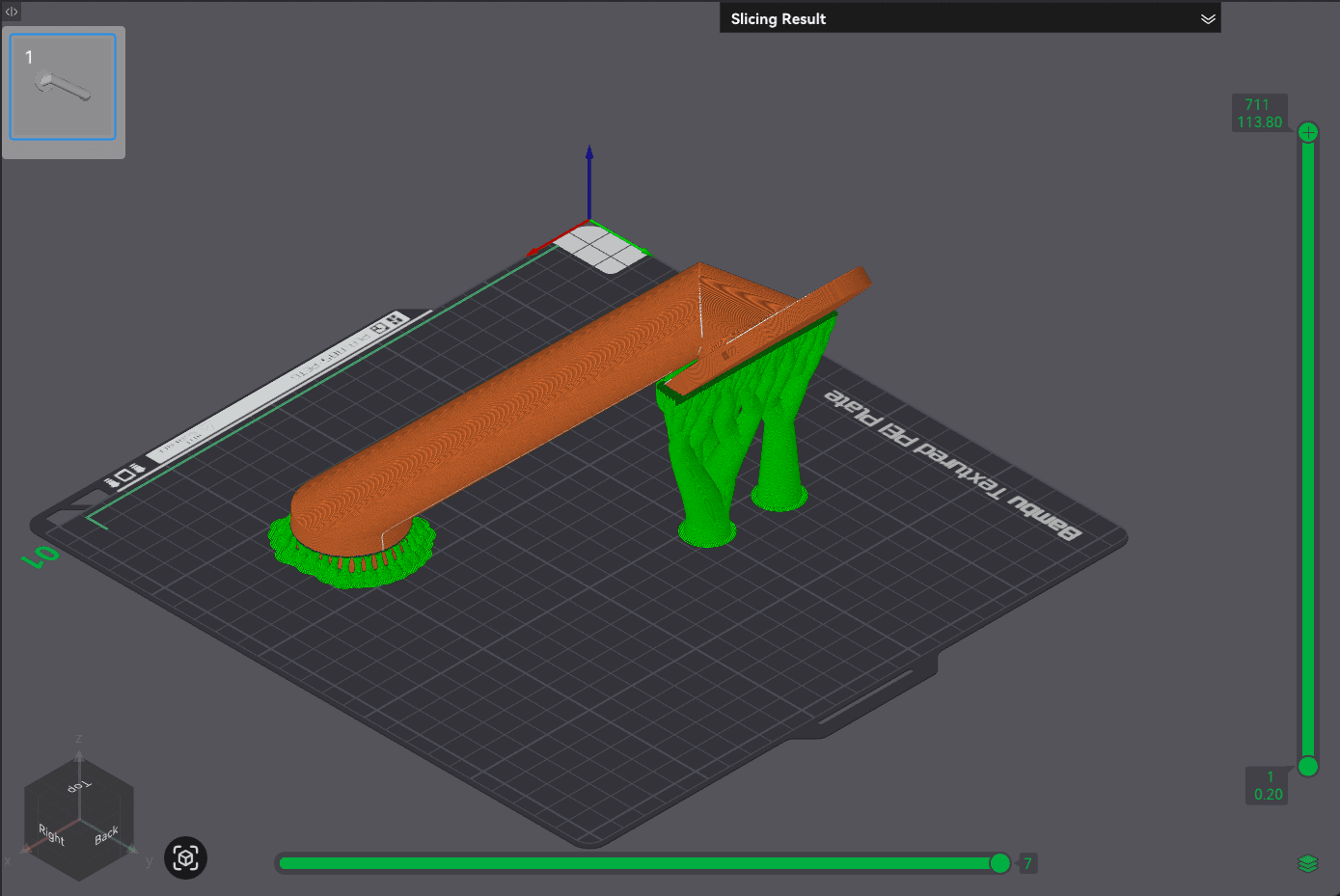This screenshot has height=896, width=1340.
Task: Click the Z axis arrow of the navigation gizmo
Action: pyautogui.click(x=589, y=174)
